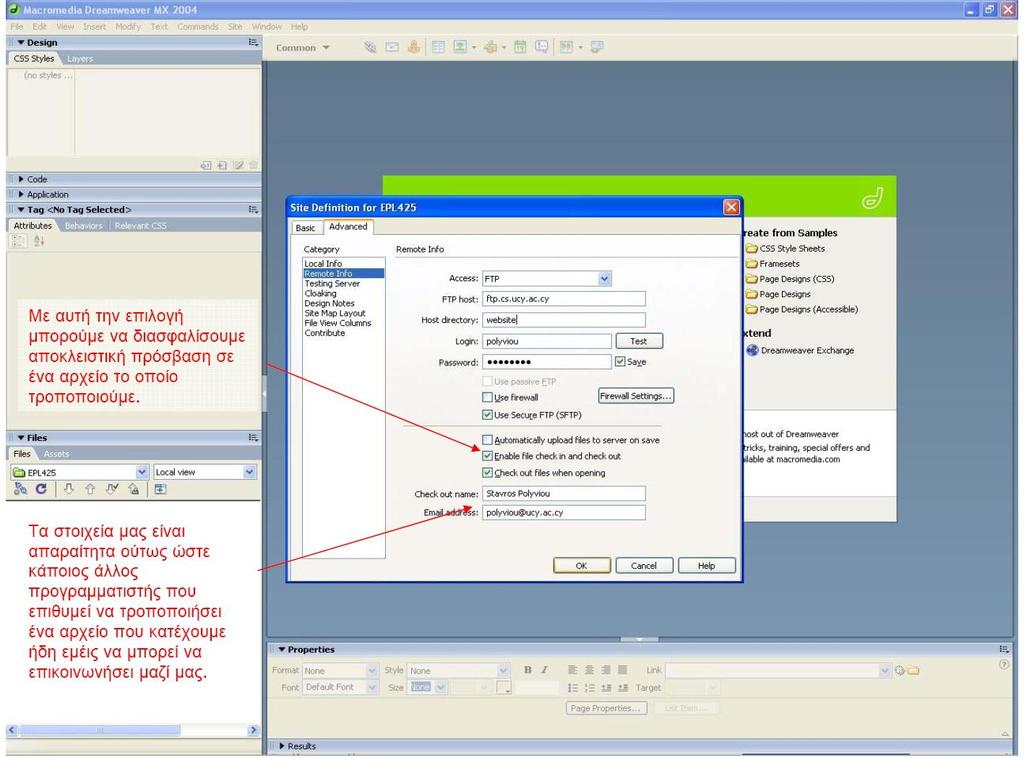Screen dimensions: 1024x758
Task: Open the Site menu
Action: point(235,27)
